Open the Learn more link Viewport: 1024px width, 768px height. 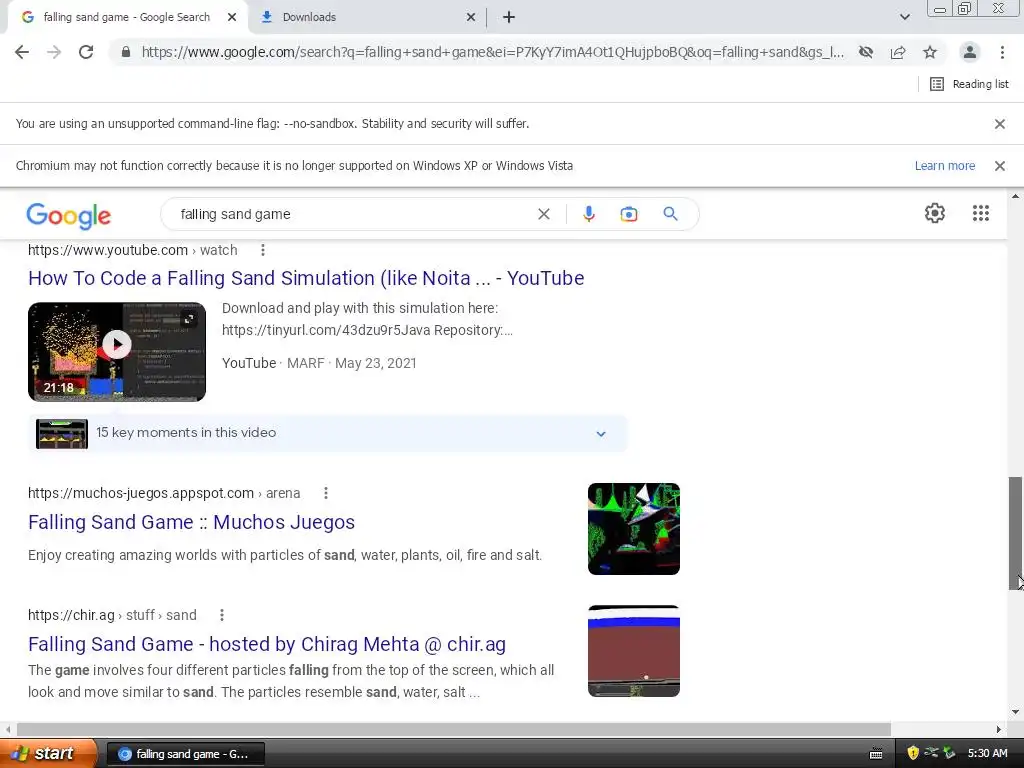[944, 166]
